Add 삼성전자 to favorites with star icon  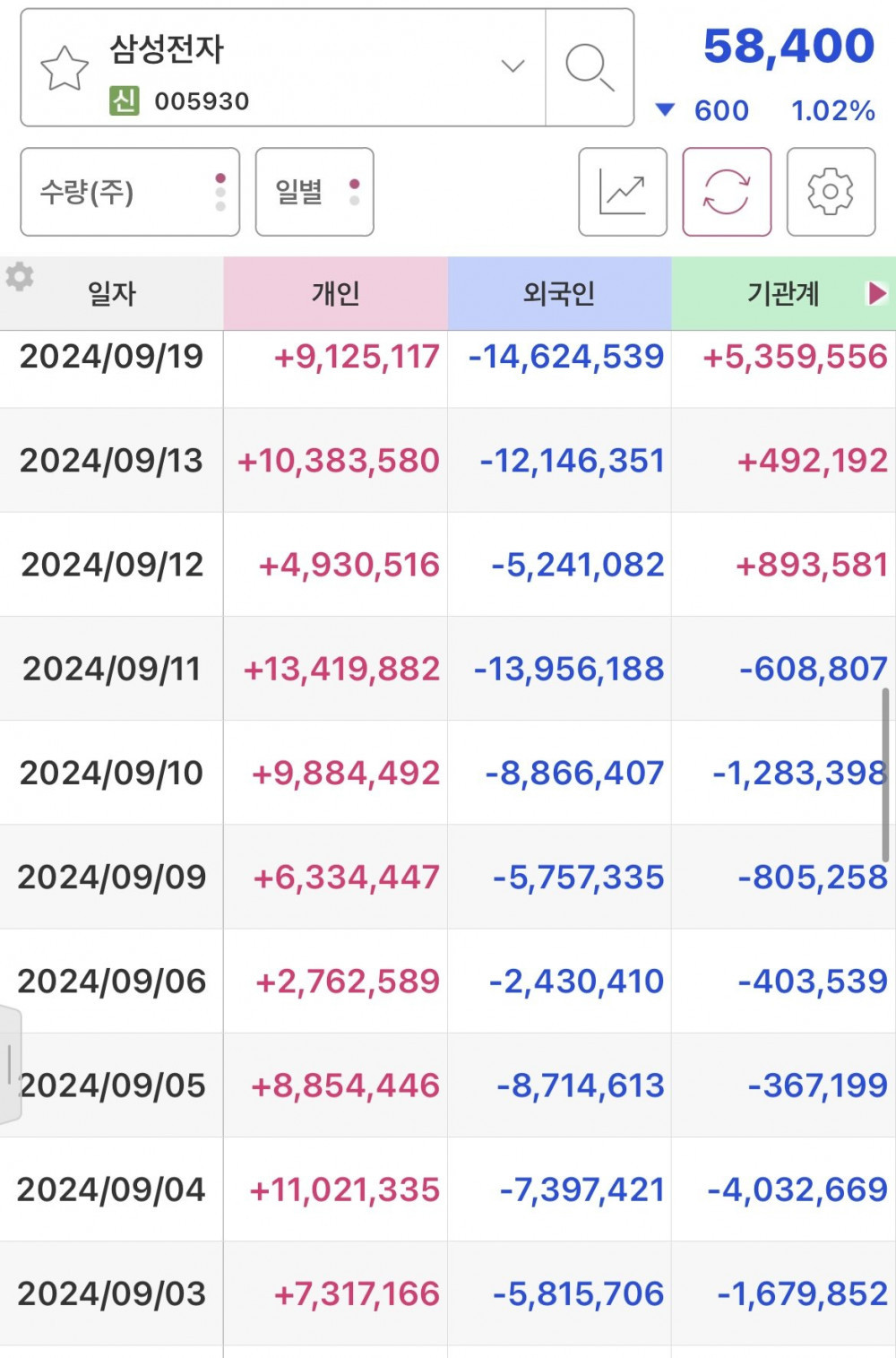coord(65,69)
